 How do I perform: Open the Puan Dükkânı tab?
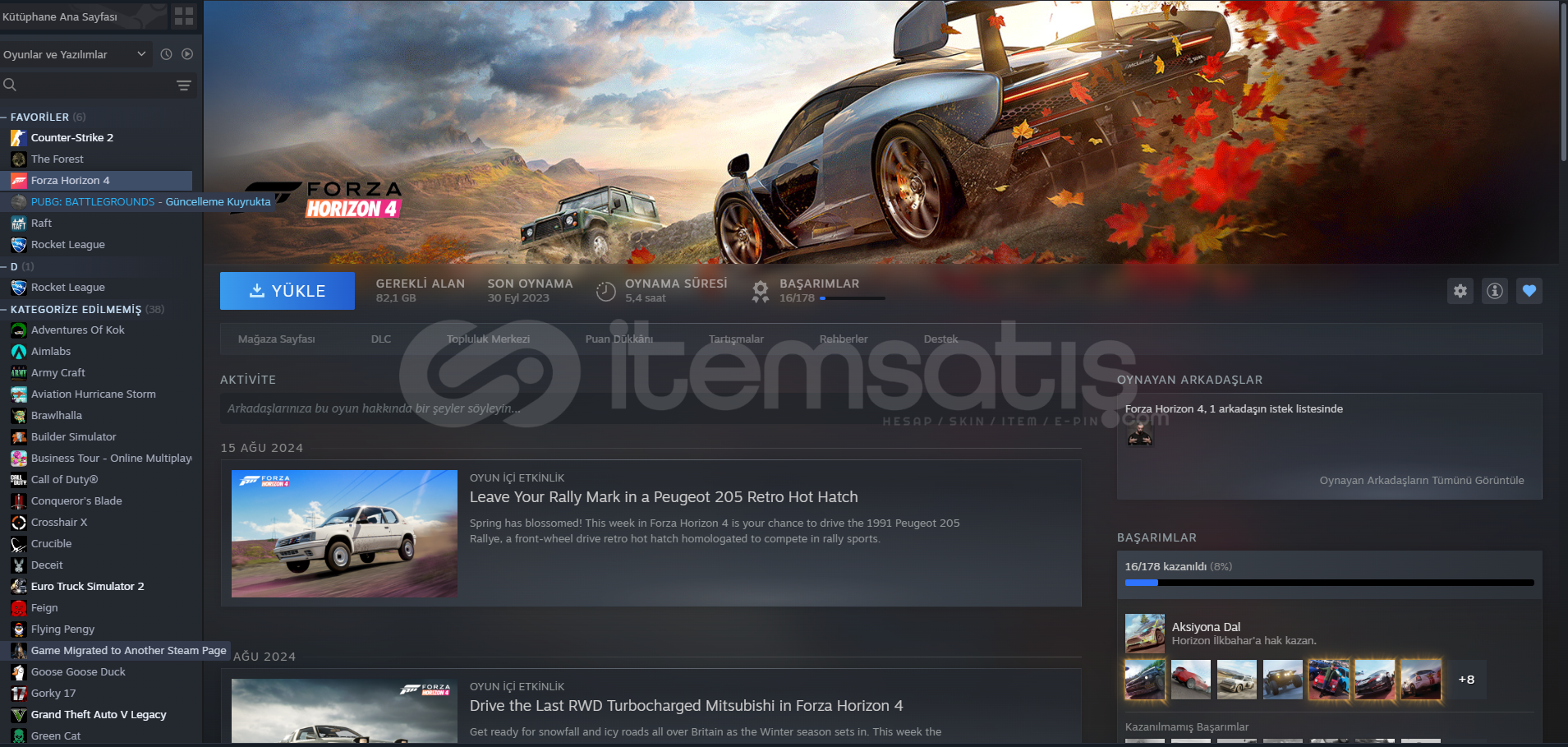point(619,339)
